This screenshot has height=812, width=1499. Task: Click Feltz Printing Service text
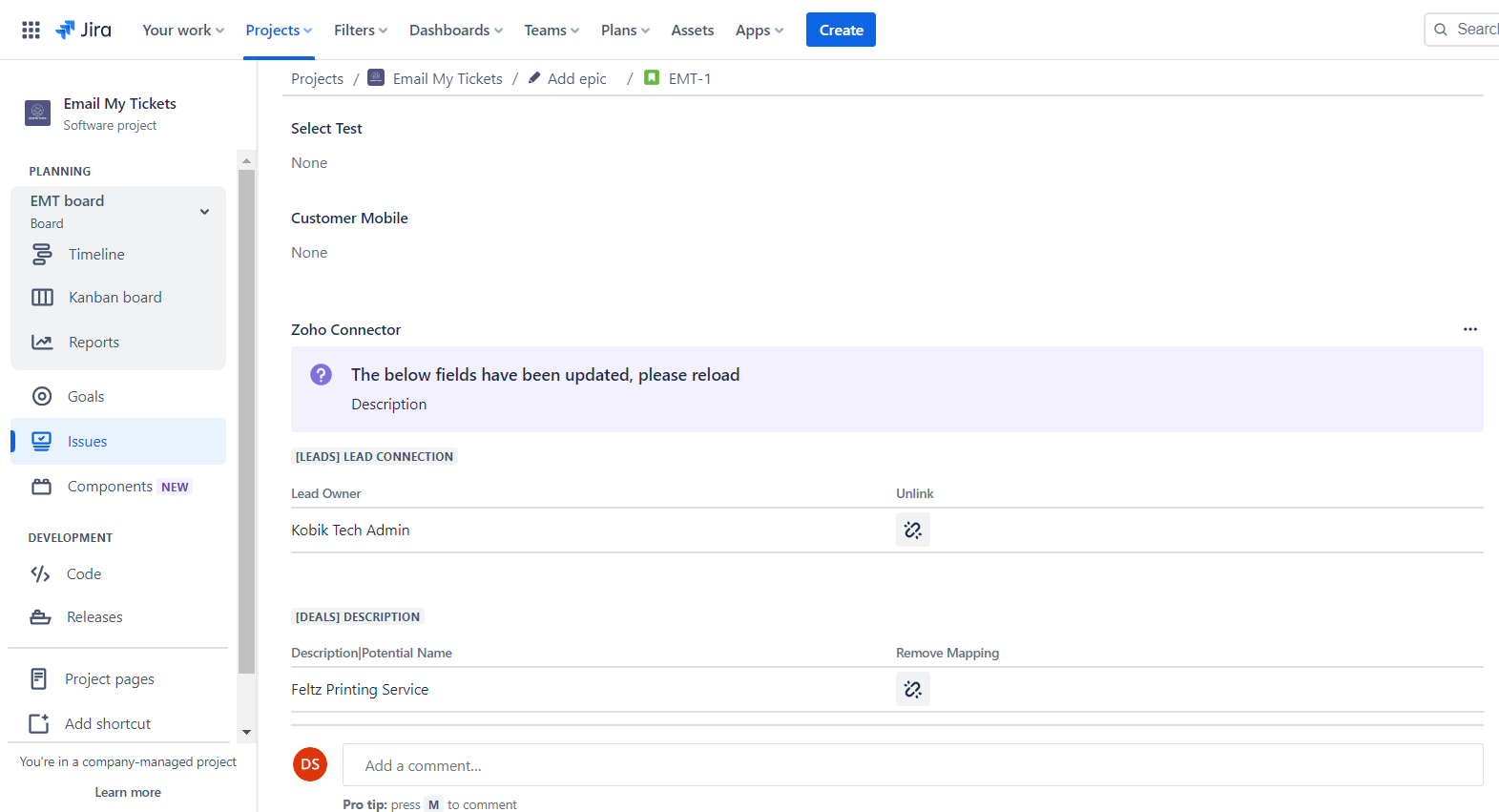point(360,689)
